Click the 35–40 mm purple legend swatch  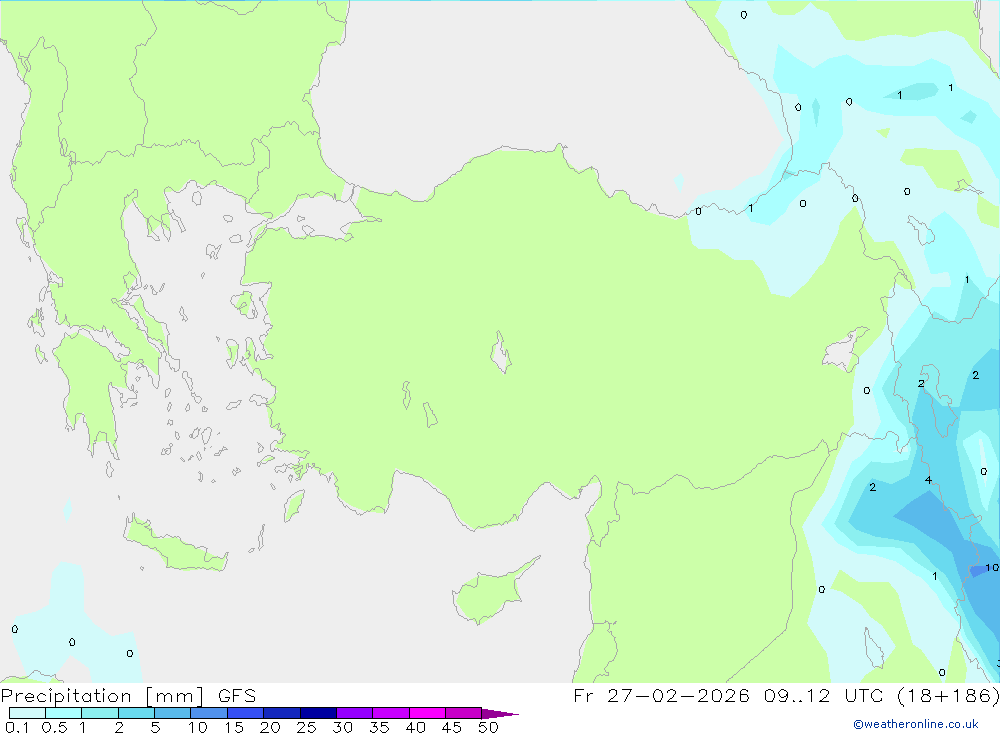390,713
